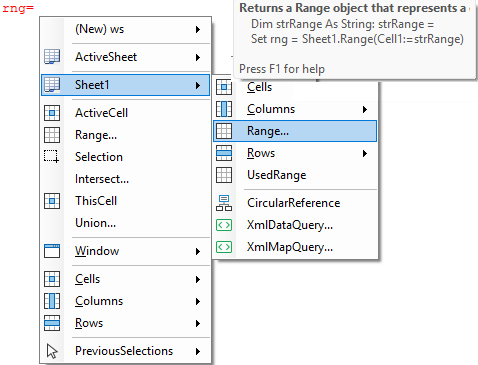
Task: Click the Rows icon in main menu
Action: [x=52, y=323]
